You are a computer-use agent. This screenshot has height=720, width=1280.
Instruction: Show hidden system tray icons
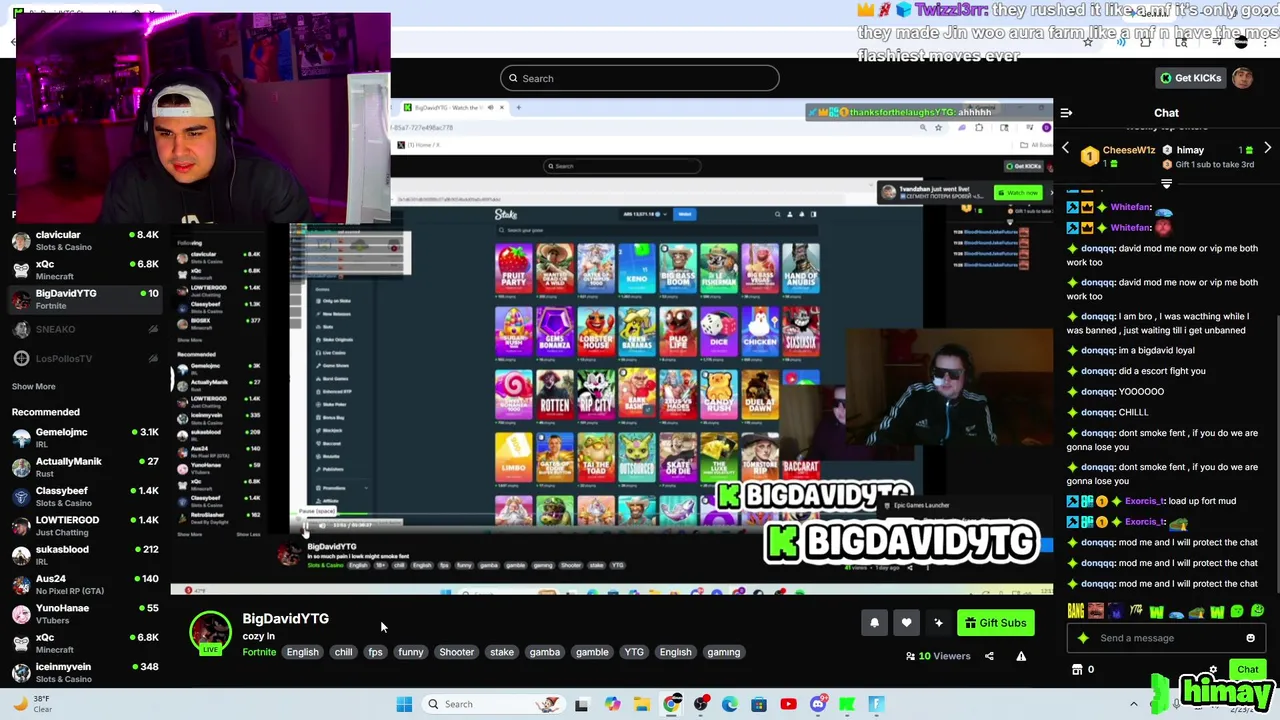coord(1133,704)
